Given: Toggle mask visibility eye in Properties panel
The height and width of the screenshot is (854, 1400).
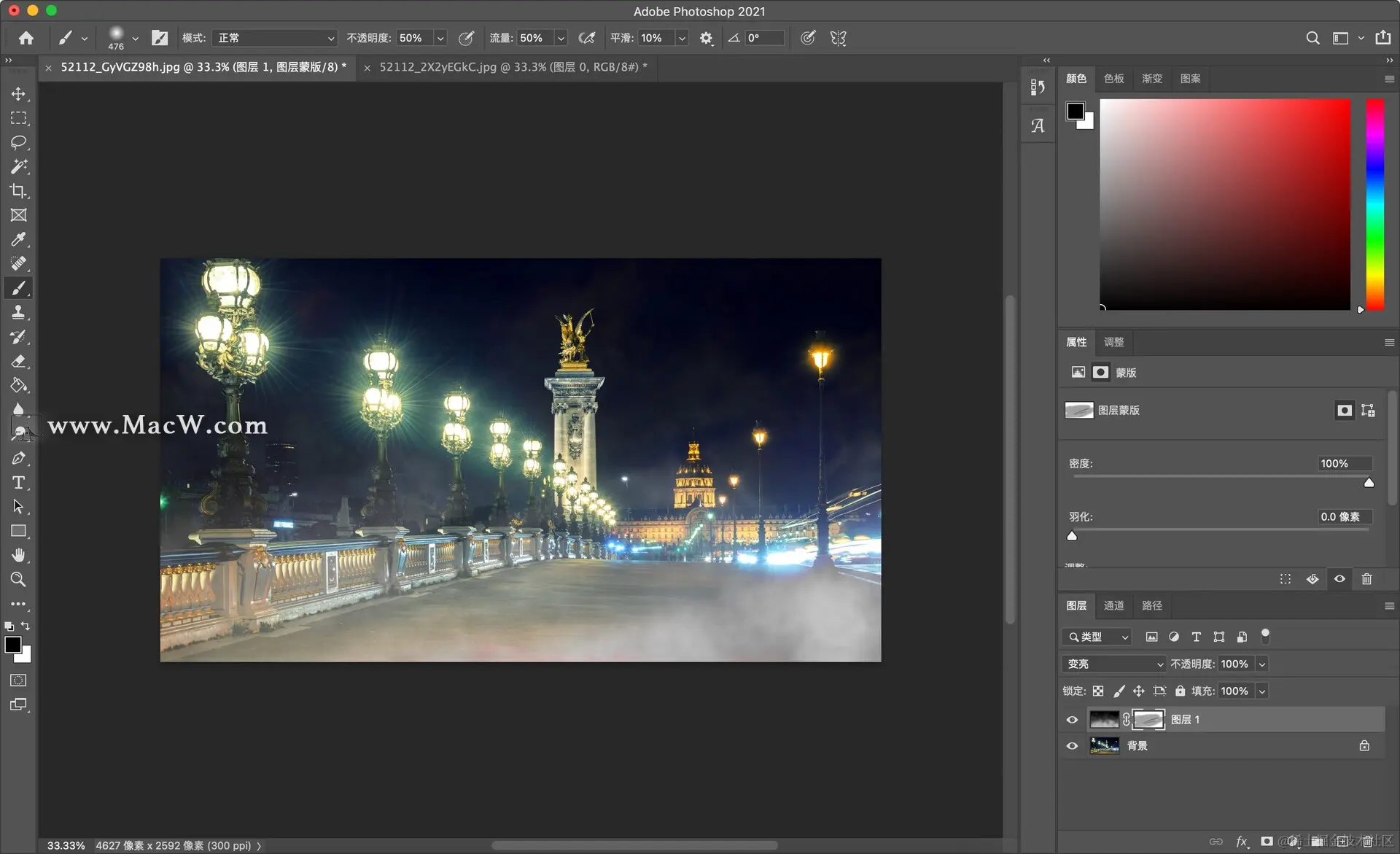Looking at the screenshot, I should (1339, 579).
